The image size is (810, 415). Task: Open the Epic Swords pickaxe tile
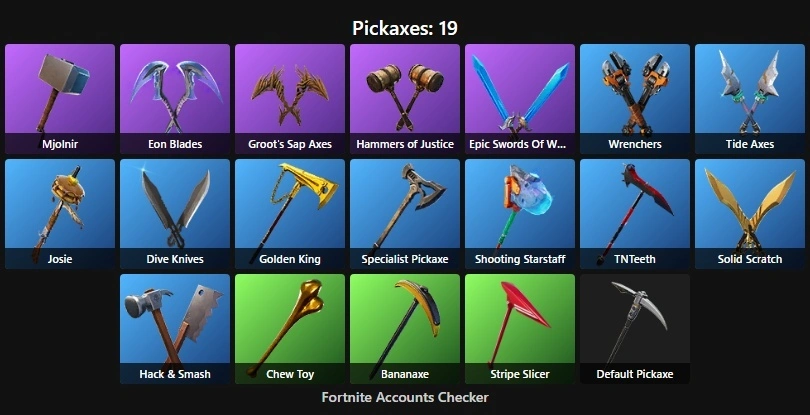coord(520,99)
